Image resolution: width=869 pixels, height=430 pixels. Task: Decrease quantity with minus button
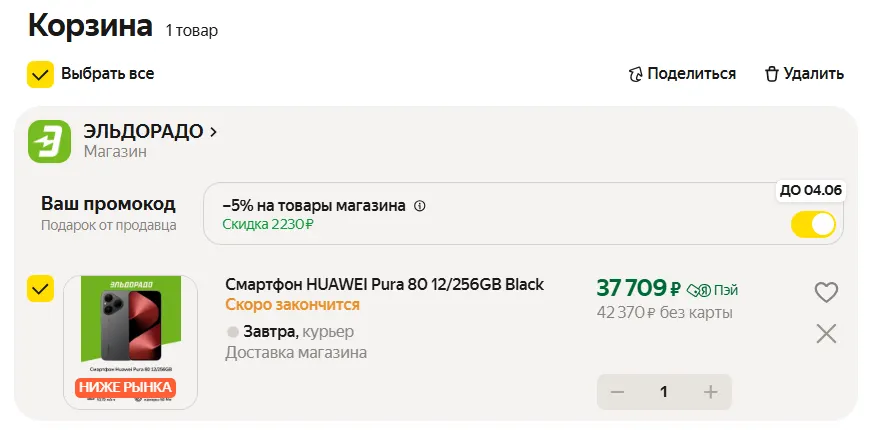point(617,392)
